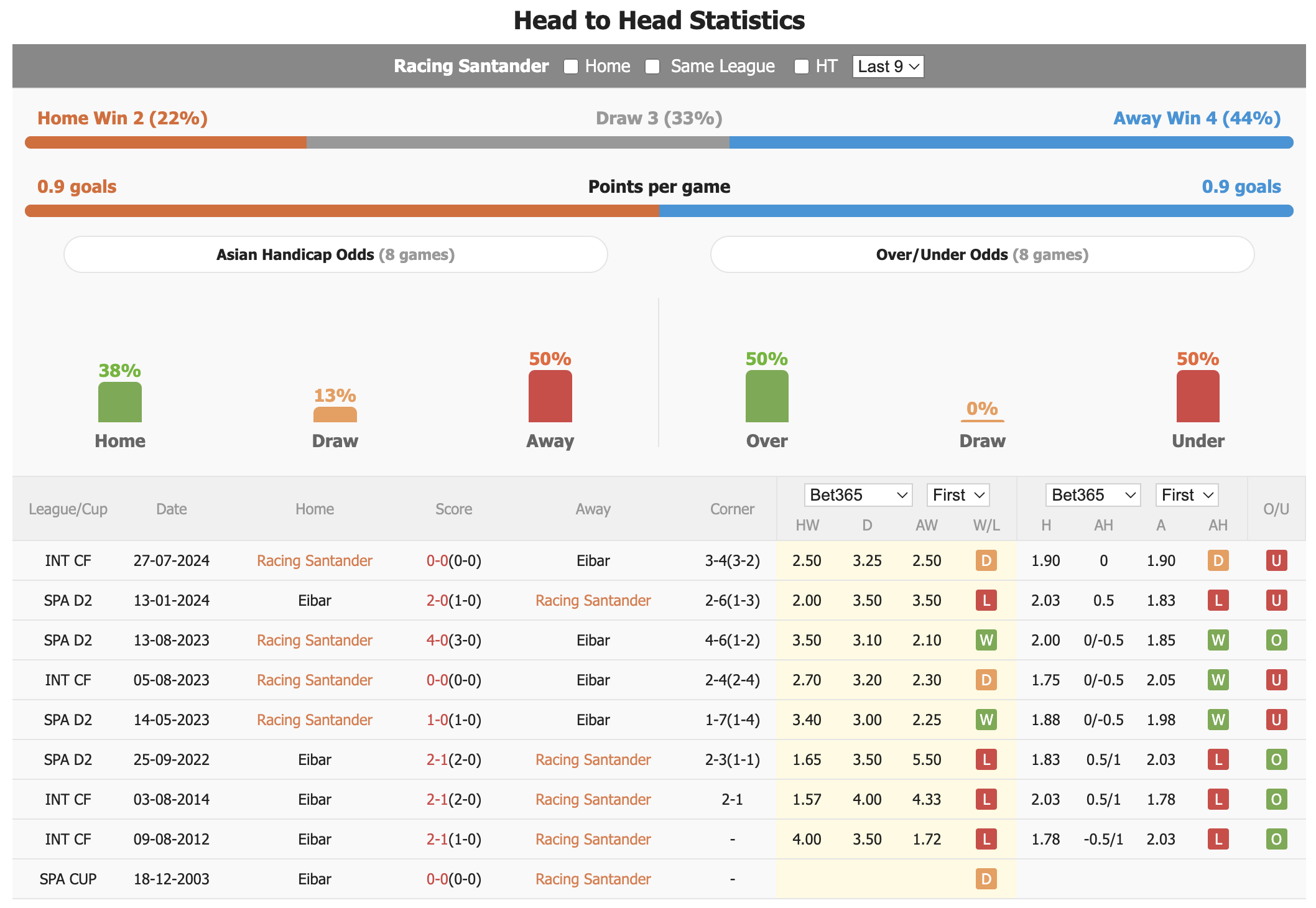
Task: Open Racing Santander link in 27-07-2024 row
Action: coord(315,560)
